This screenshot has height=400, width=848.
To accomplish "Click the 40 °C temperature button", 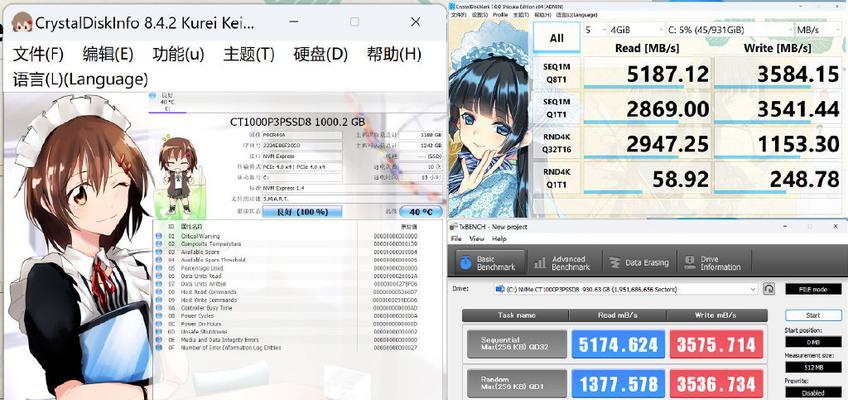I will pyautogui.click(x=421, y=212).
